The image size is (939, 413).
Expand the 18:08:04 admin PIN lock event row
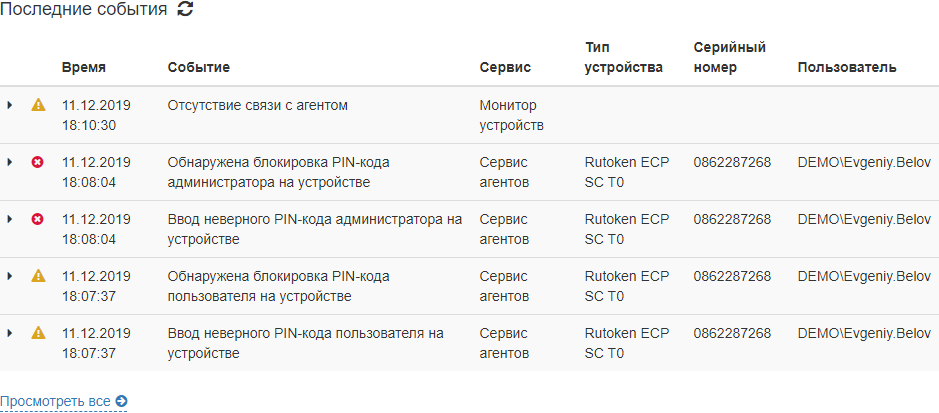pyautogui.click(x=10, y=162)
